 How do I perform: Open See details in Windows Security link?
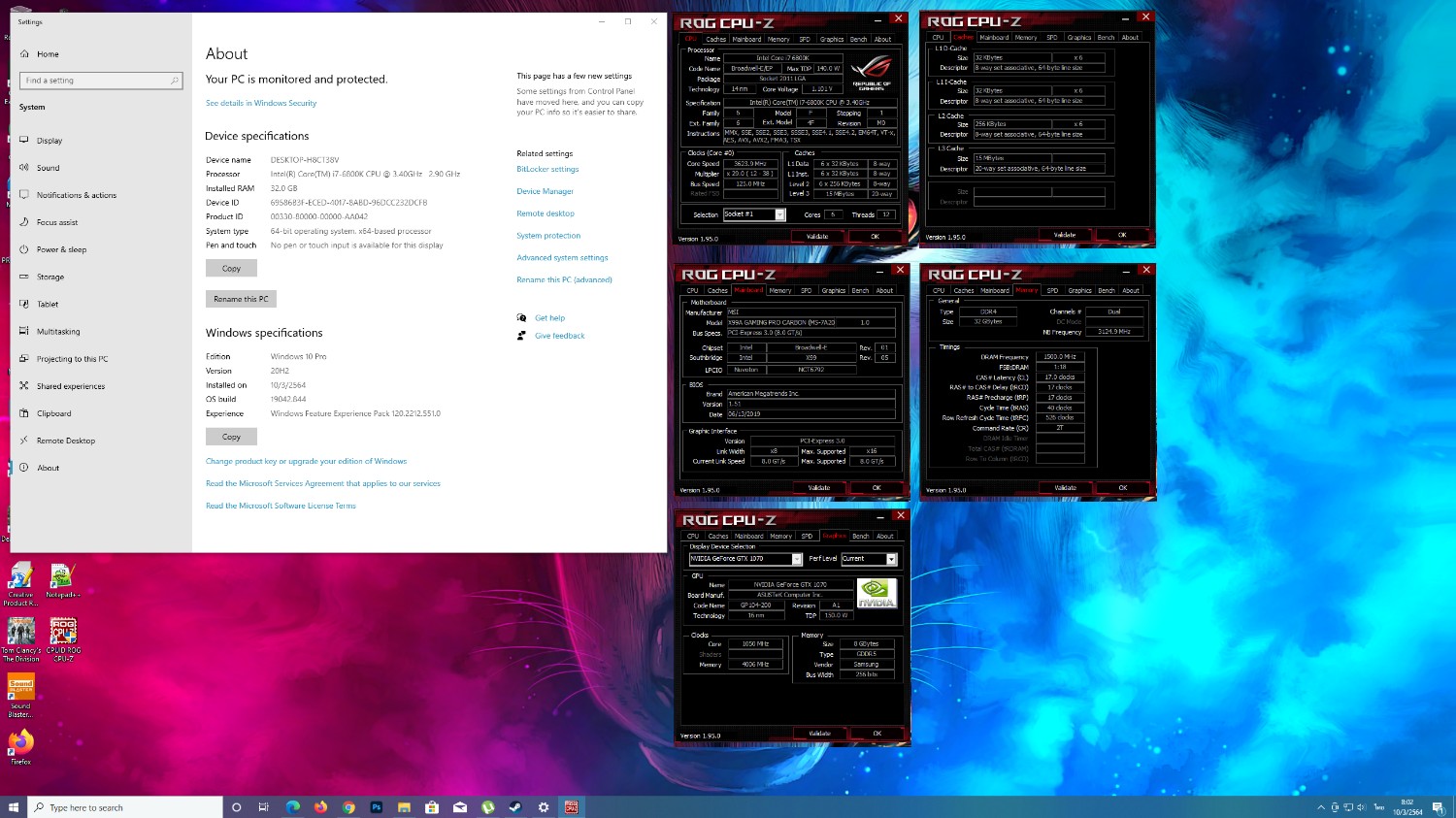click(x=261, y=103)
